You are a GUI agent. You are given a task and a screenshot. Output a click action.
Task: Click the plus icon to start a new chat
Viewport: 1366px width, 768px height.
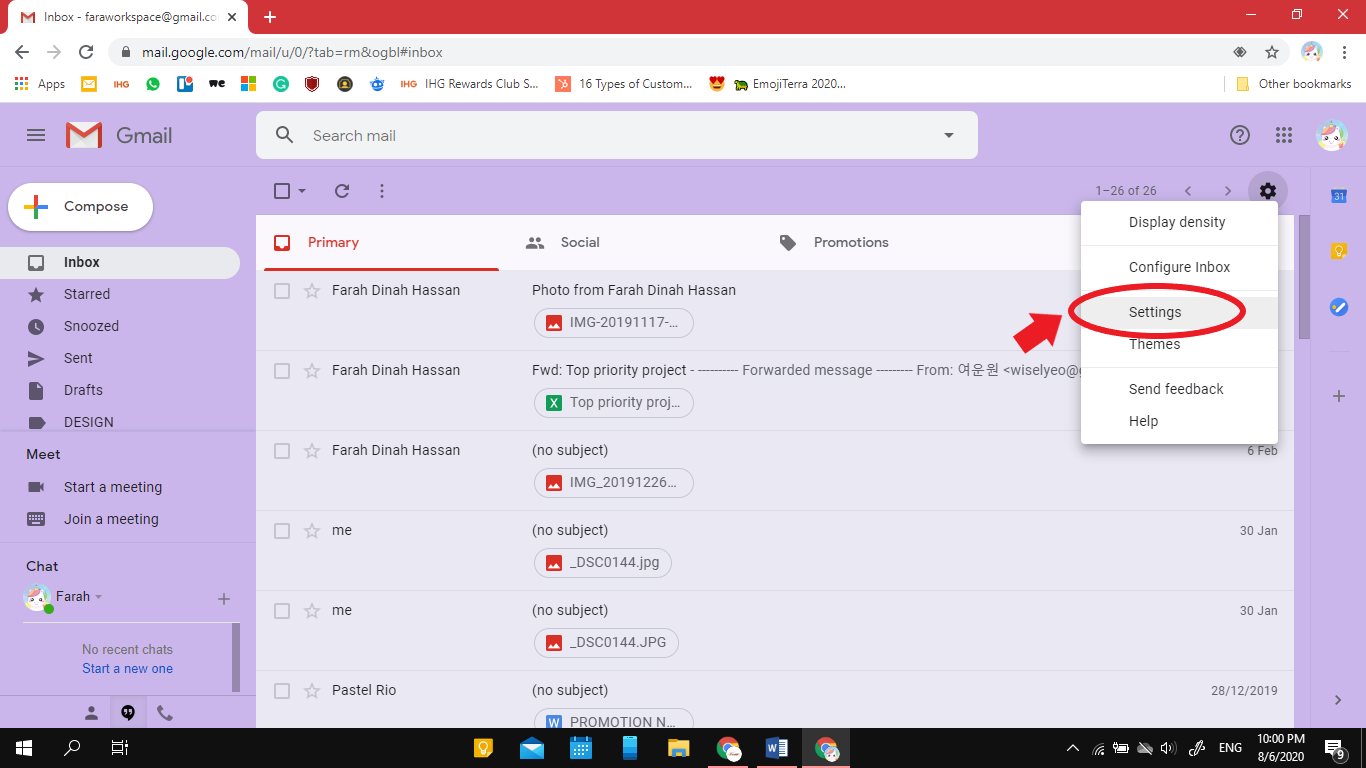pos(224,599)
